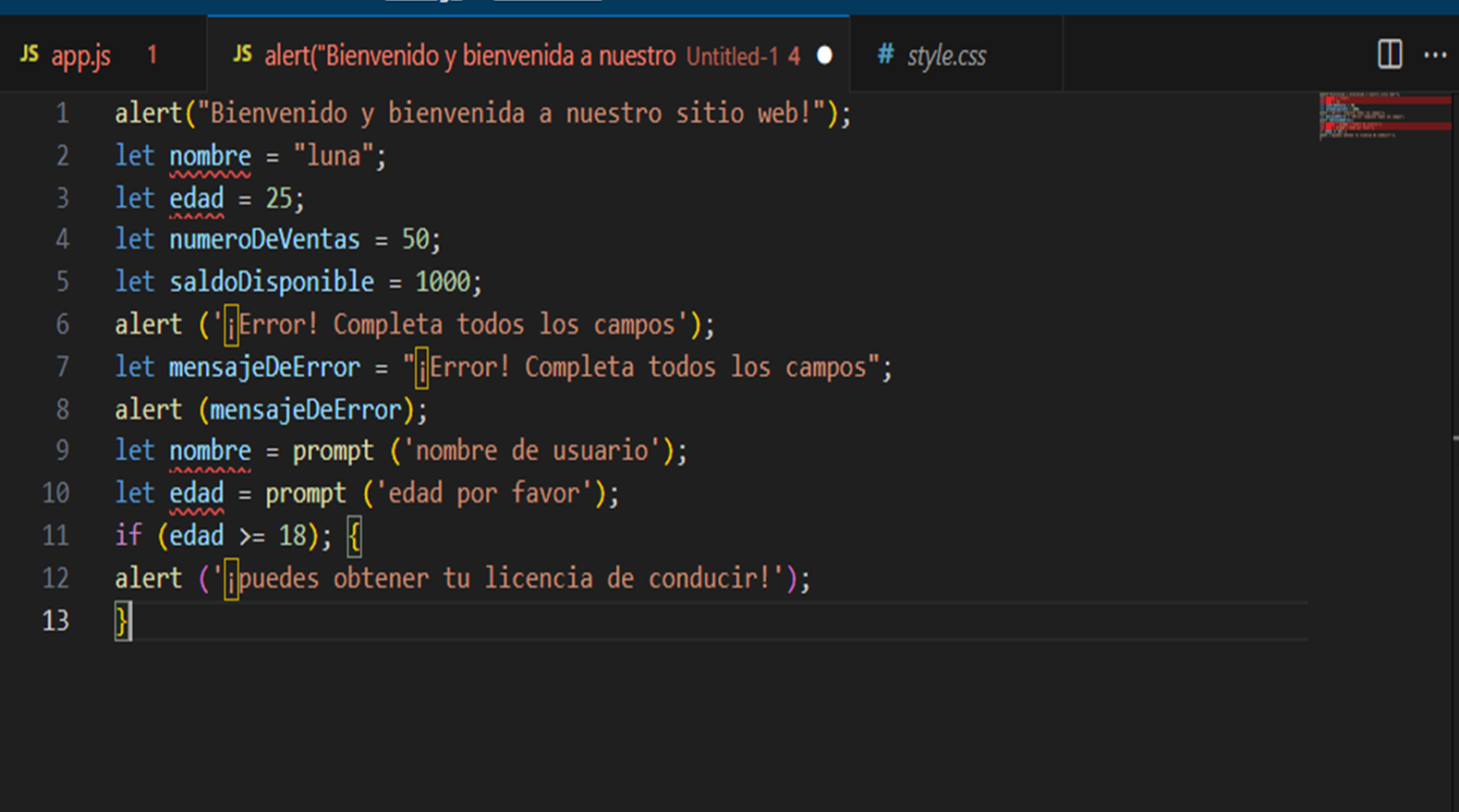Screen dimensions: 1459x812
Task: Click line number 10 in the gutter
Action: point(55,493)
